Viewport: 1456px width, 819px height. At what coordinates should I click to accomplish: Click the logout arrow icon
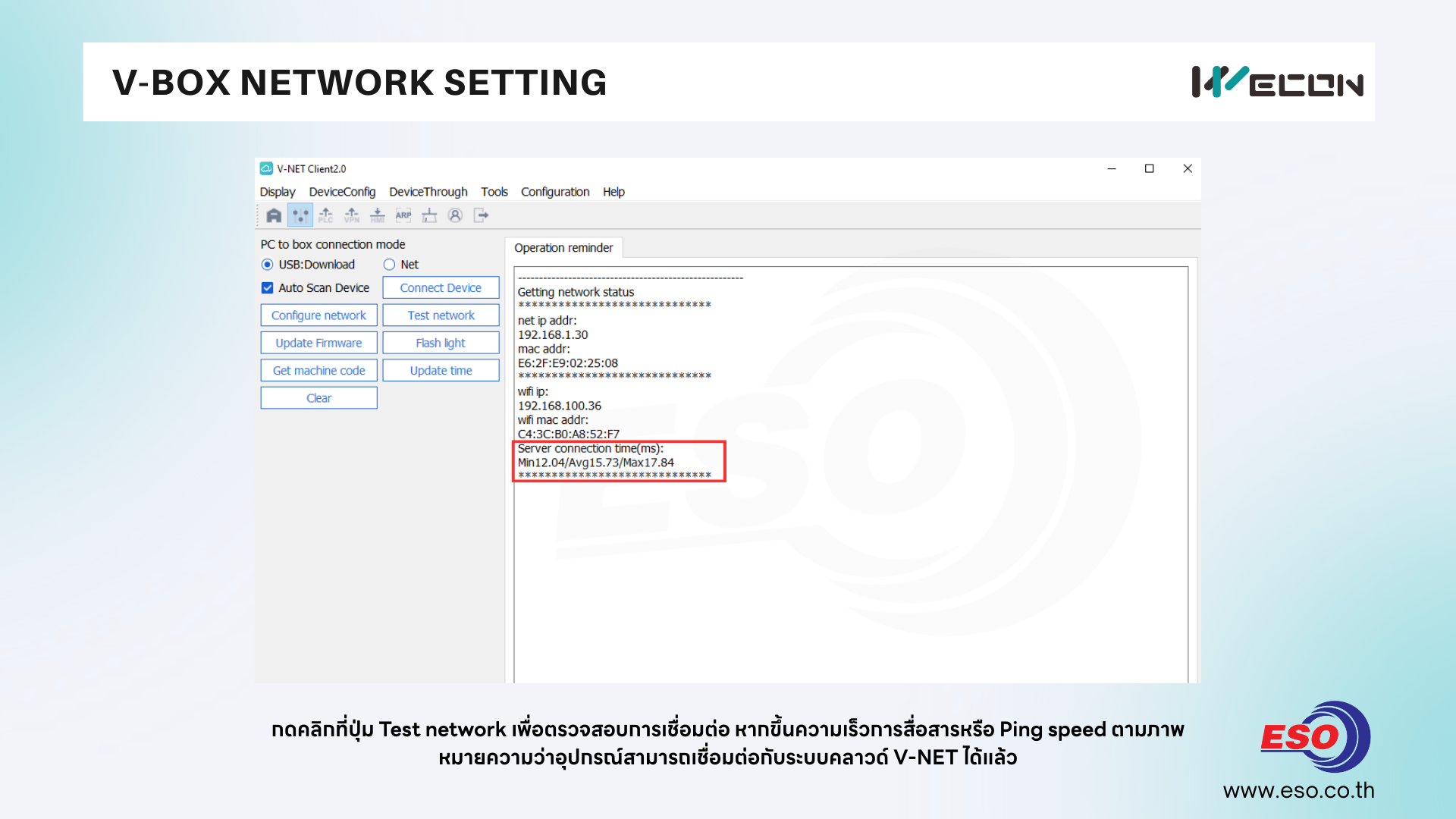click(x=481, y=216)
